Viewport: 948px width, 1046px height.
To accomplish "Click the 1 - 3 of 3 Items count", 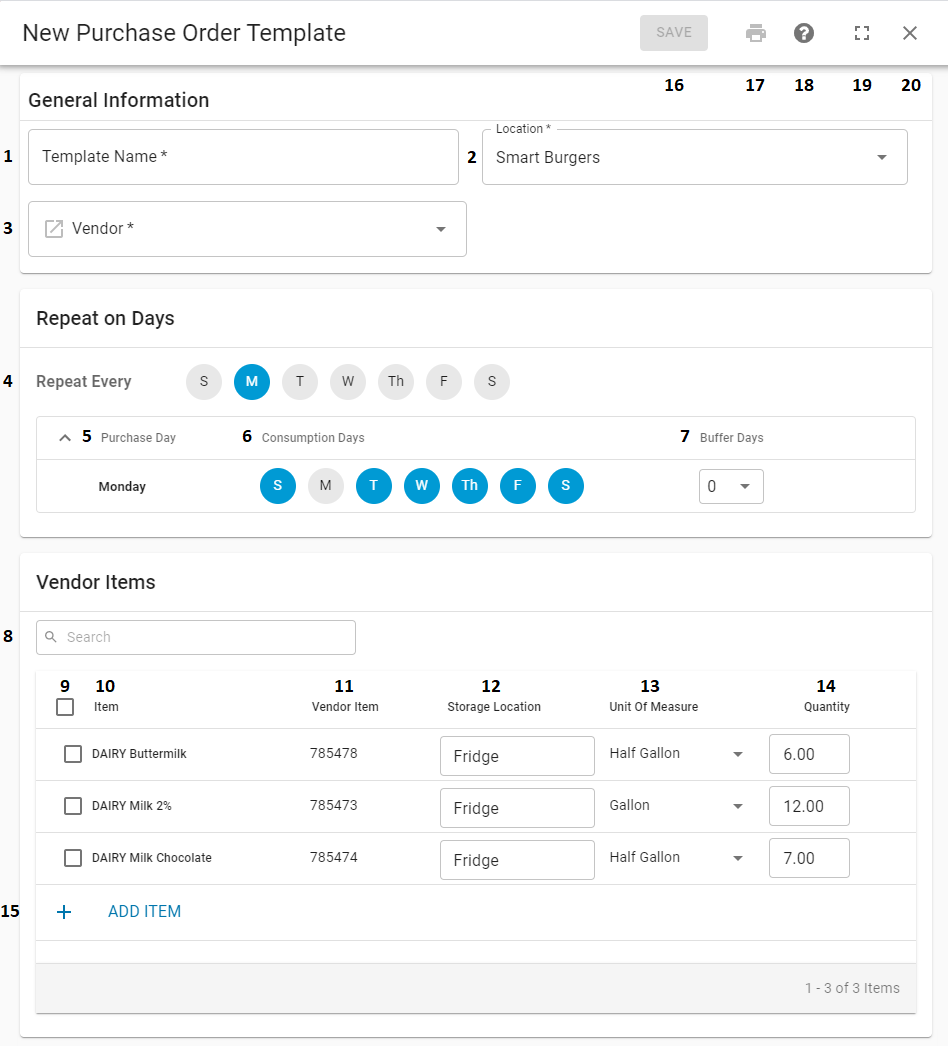I will (852, 989).
